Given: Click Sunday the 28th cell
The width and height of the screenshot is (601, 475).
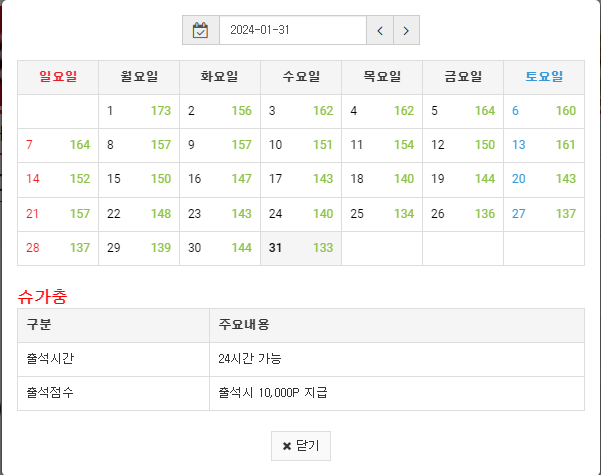Looking at the screenshot, I should [58, 248].
